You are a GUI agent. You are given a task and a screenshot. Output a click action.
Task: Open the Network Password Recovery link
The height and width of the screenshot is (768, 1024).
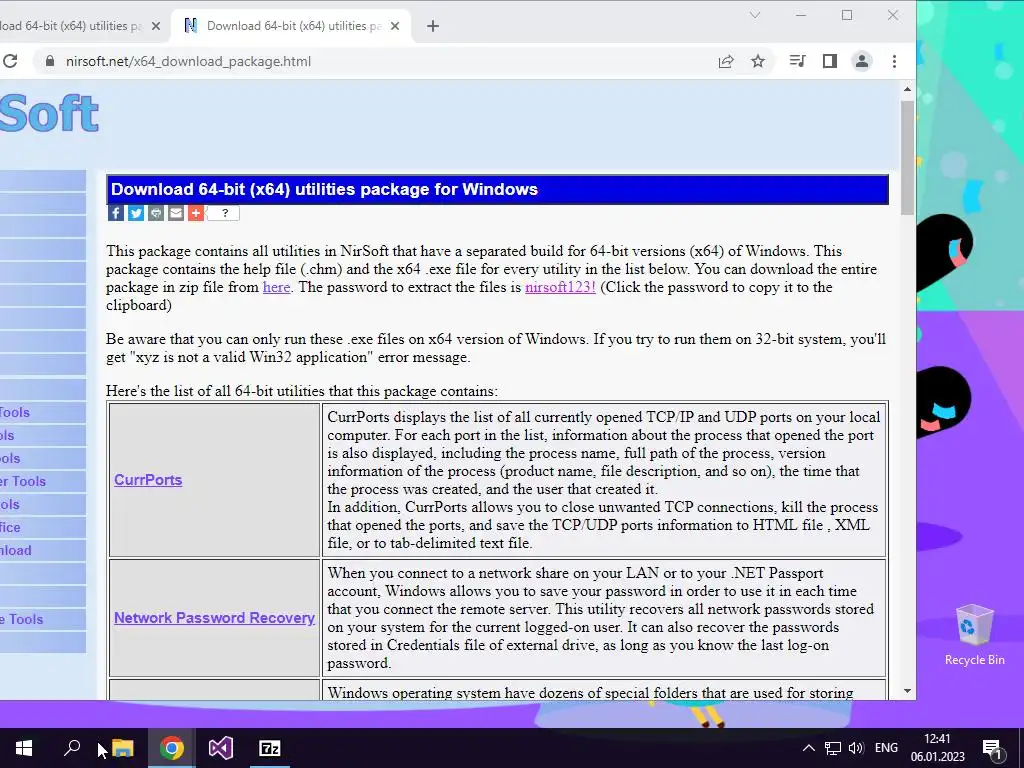pos(214,618)
